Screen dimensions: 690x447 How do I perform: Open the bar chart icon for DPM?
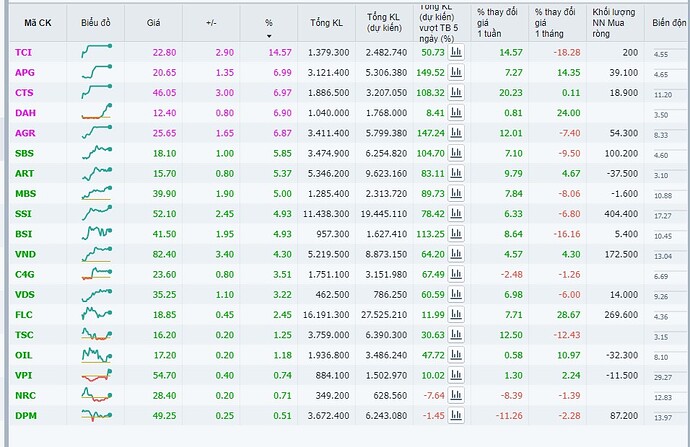click(x=456, y=415)
